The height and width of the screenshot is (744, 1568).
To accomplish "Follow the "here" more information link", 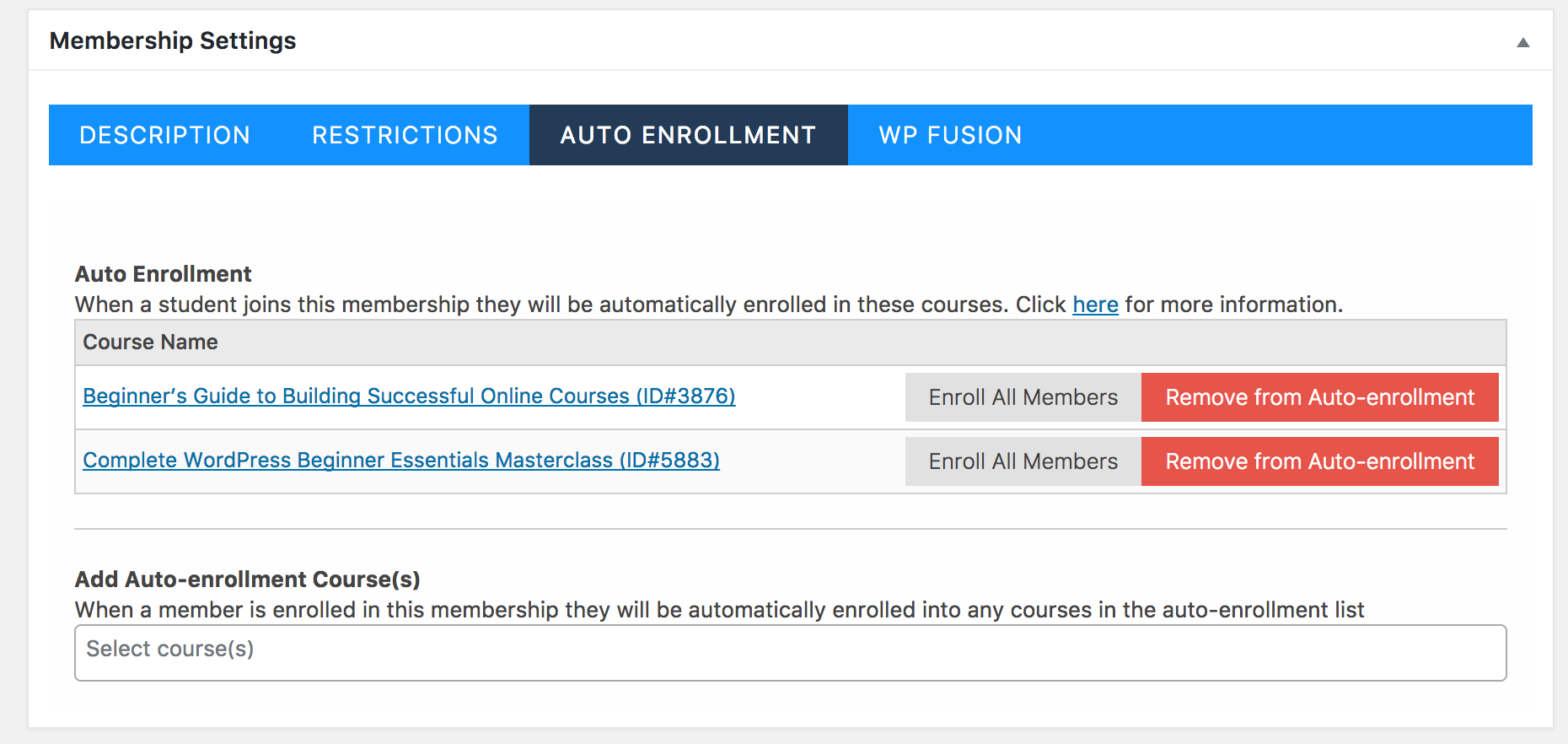I will 1095,305.
